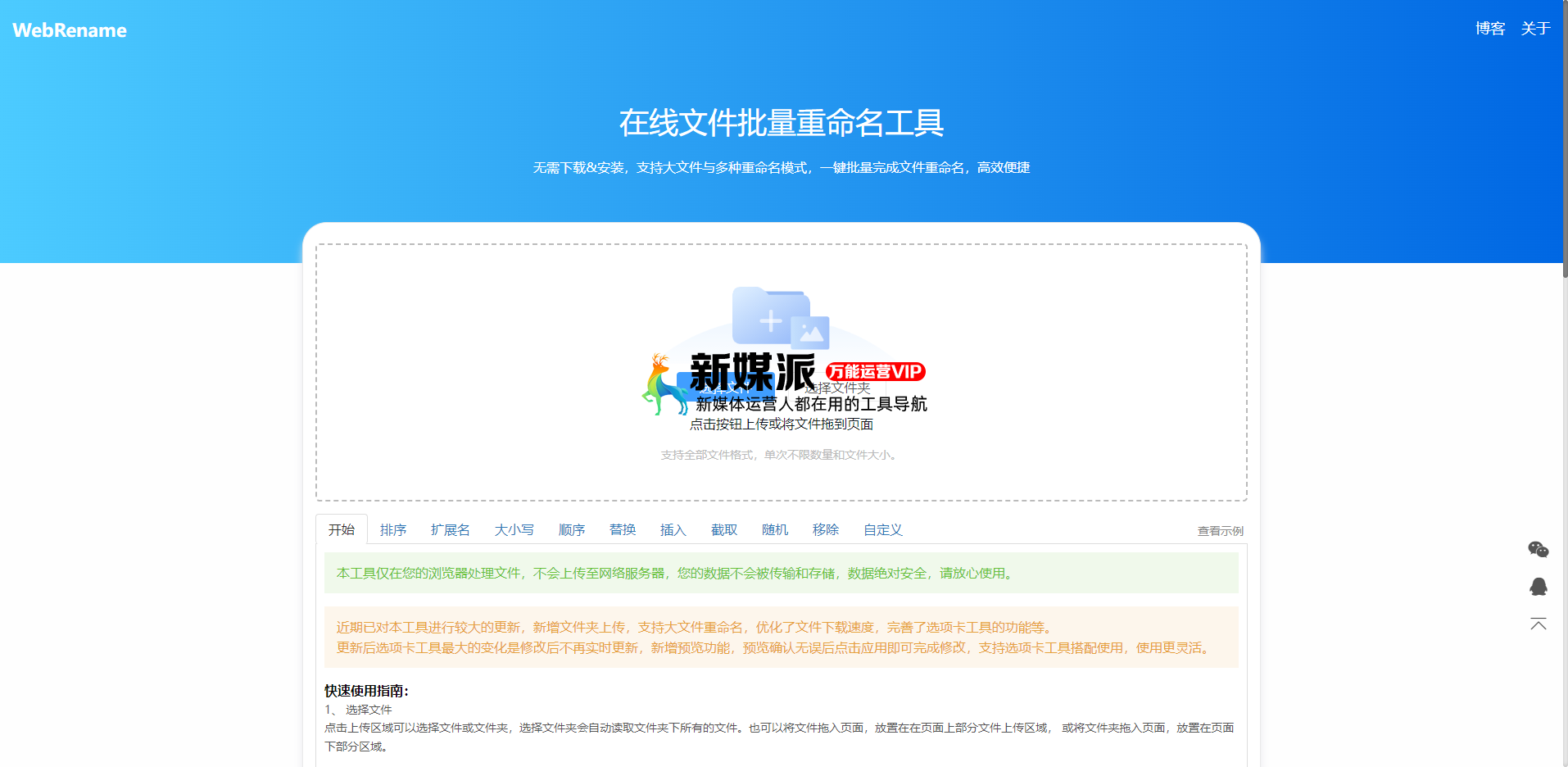Open the 关于 link
1568x767 pixels.
coord(1535,29)
